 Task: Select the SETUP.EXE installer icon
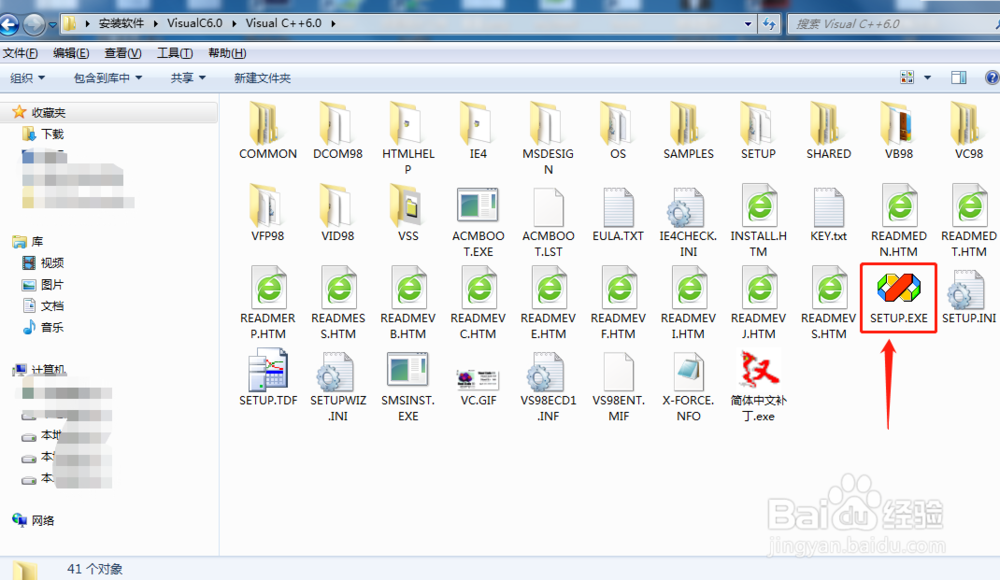coord(899,297)
